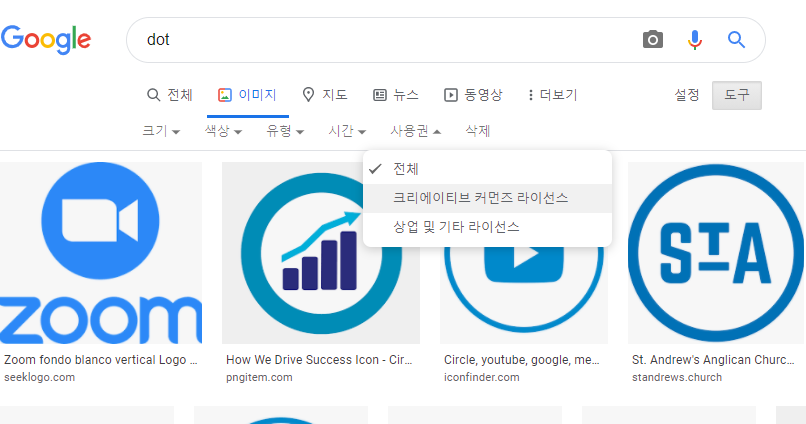Start voice search with the microphone icon
The width and height of the screenshot is (806, 424).
coord(695,40)
